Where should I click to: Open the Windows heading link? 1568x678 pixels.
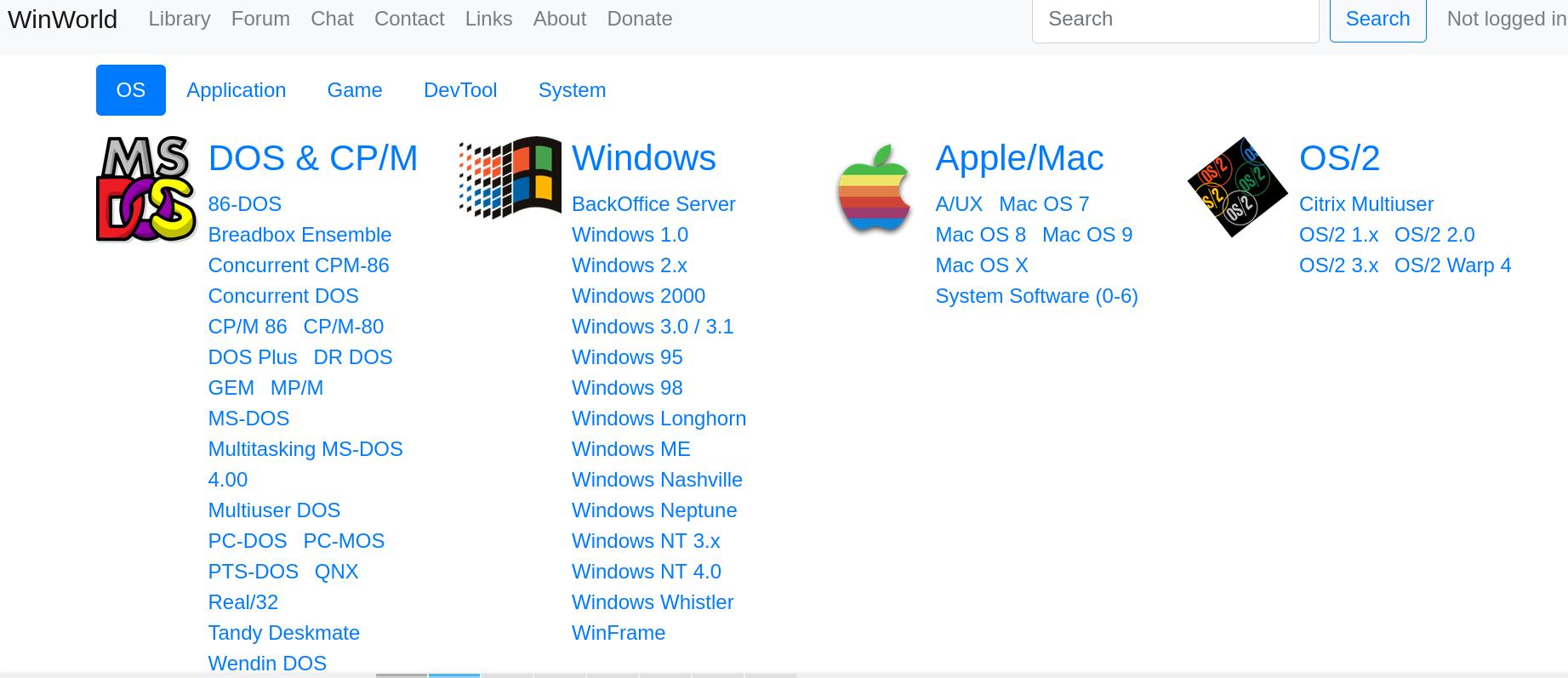pyautogui.click(x=644, y=158)
